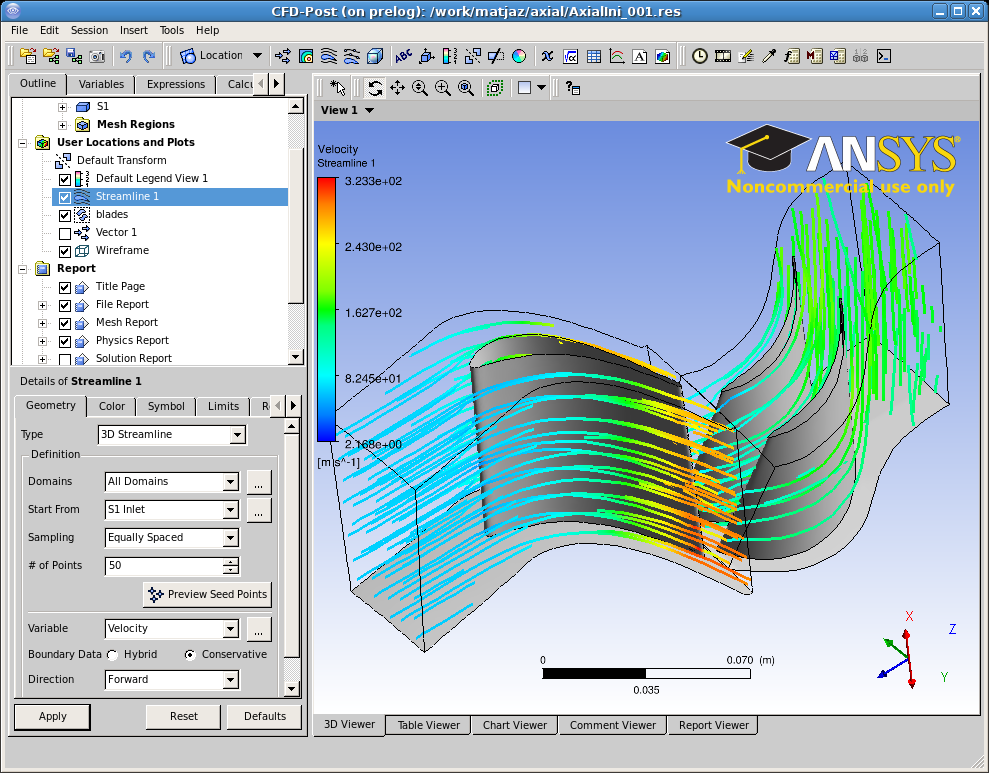Open the Chart Viewer tab

(x=514, y=725)
